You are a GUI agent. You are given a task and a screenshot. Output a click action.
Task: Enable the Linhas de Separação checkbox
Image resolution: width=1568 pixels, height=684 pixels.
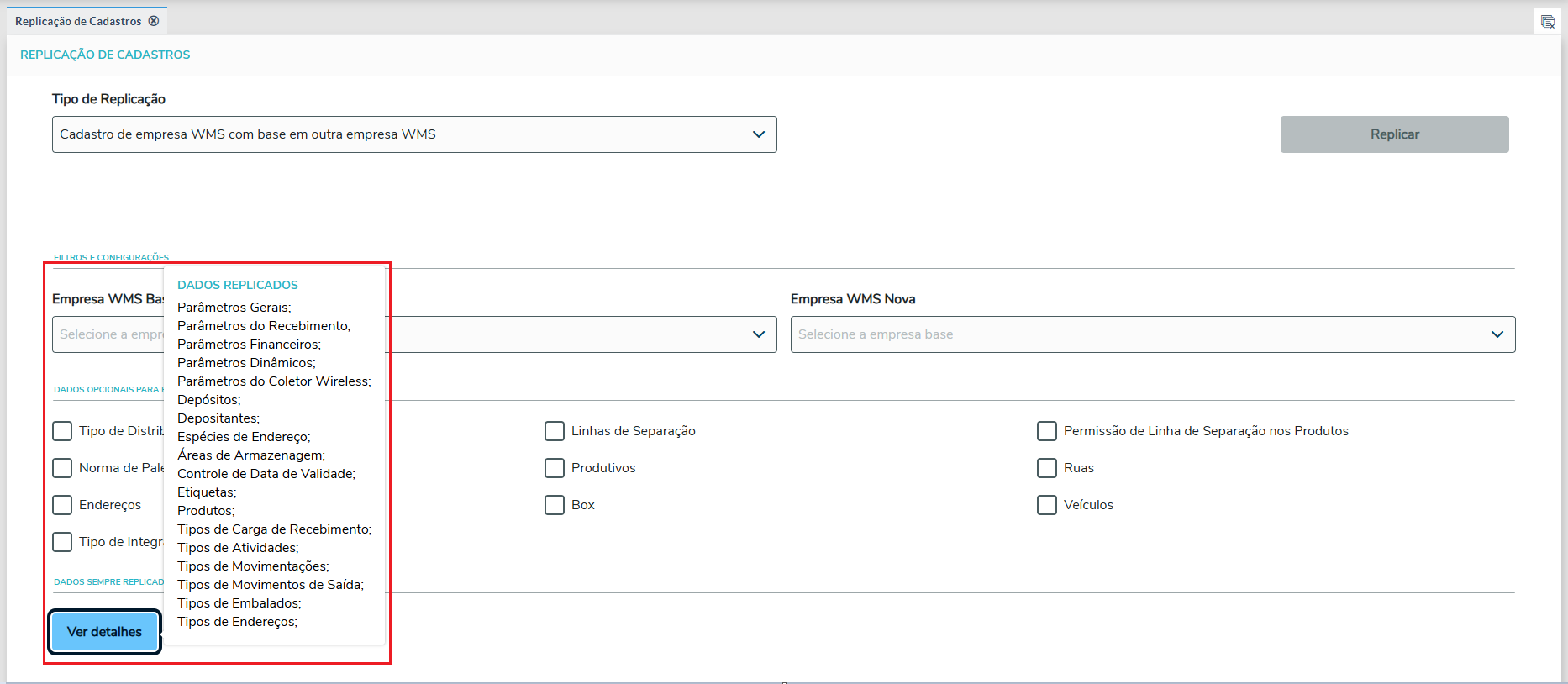click(555, 431)
